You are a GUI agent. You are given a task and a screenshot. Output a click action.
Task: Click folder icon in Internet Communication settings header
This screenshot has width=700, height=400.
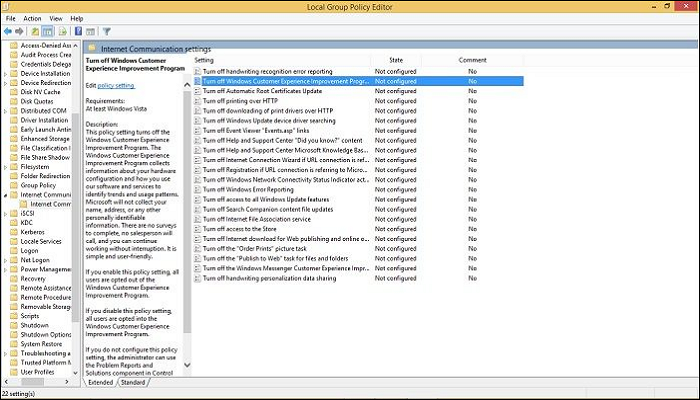92,48
